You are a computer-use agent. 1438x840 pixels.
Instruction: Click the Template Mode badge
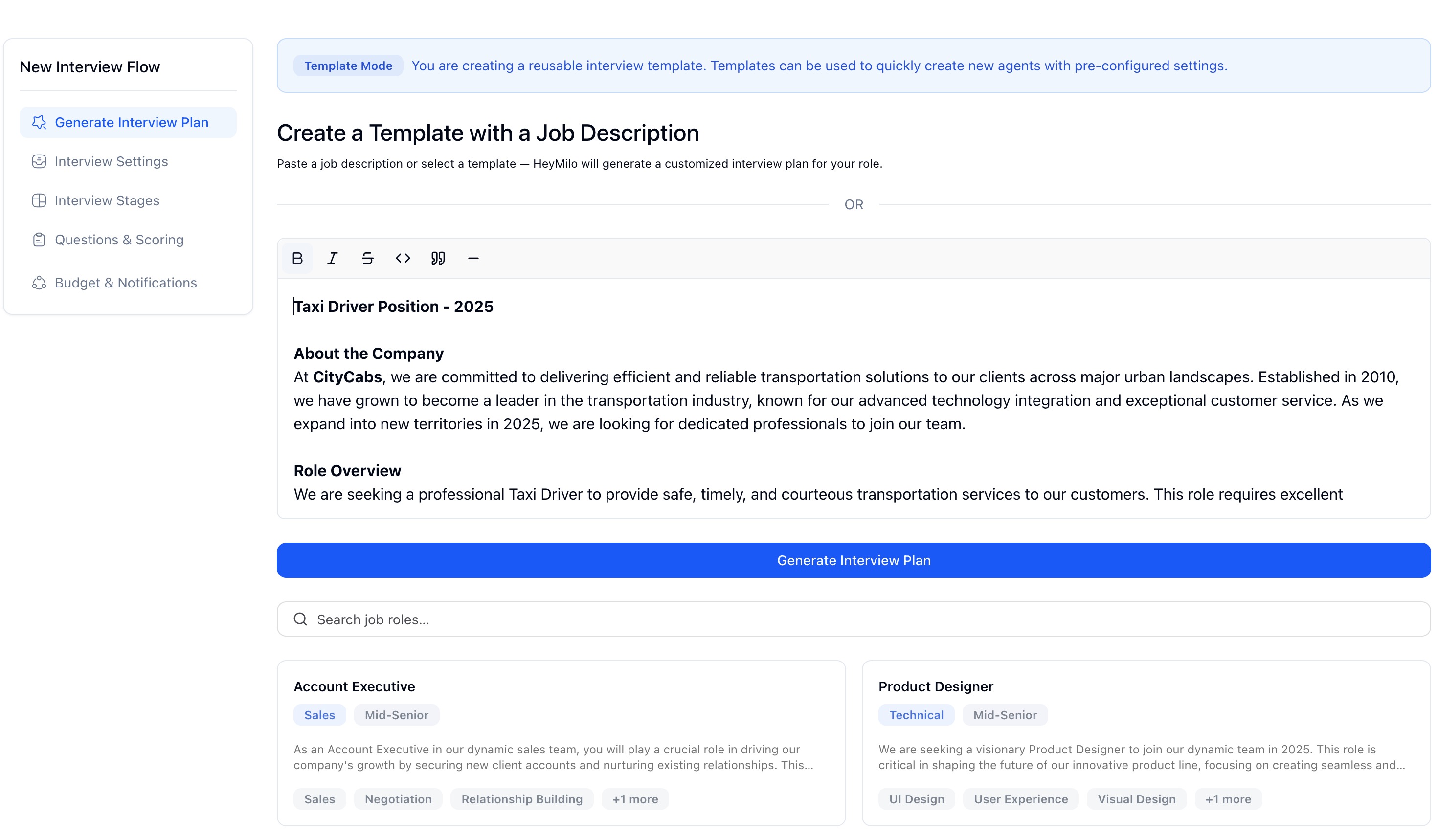point(348,66)
